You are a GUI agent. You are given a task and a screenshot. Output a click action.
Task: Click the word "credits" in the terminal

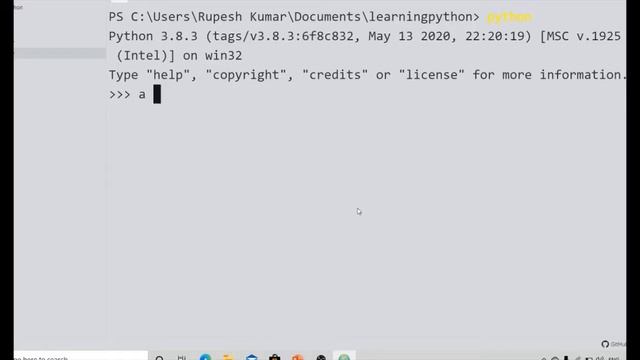(x=335, y=75)
